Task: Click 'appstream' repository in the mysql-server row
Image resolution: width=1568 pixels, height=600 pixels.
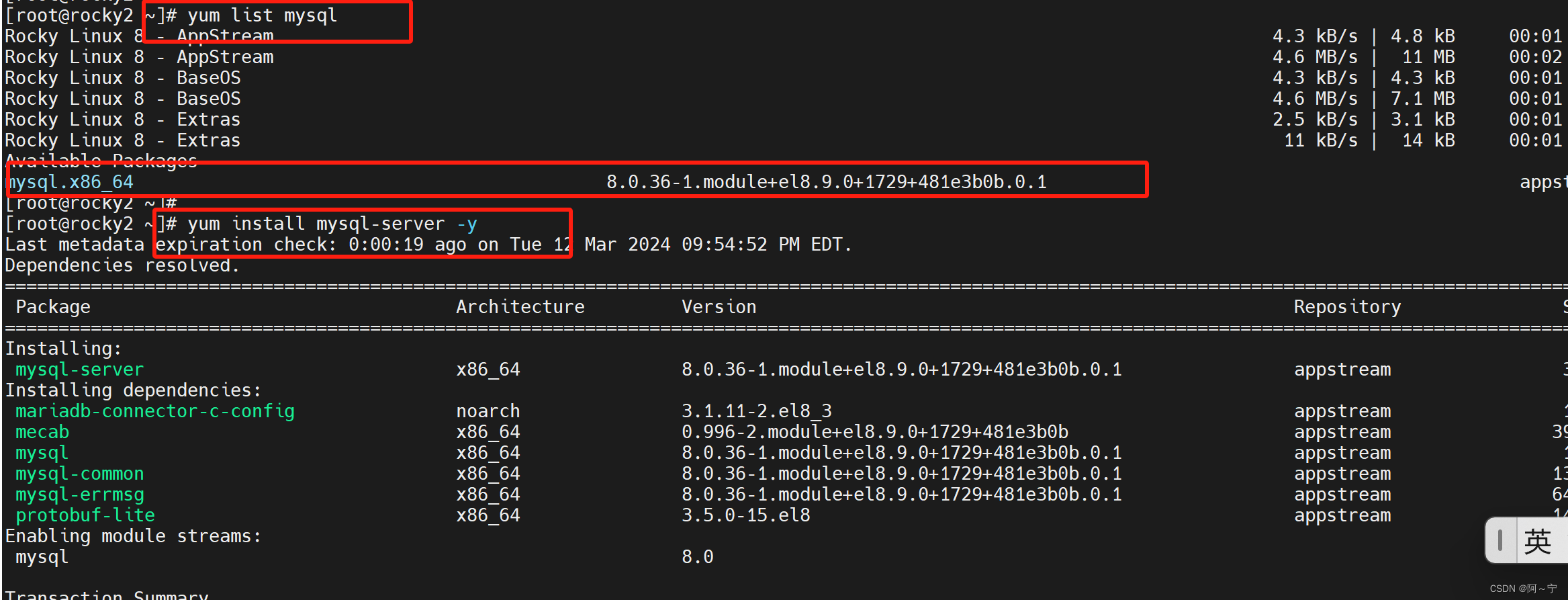Action: coord(1342,370)
